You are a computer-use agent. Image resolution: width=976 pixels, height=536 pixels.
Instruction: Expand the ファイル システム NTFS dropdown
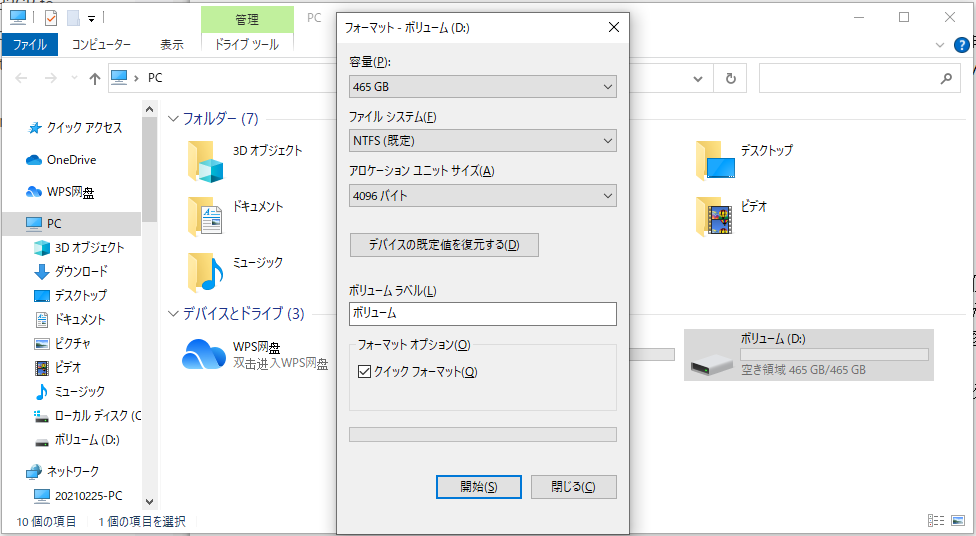click(x=482, y=141)
